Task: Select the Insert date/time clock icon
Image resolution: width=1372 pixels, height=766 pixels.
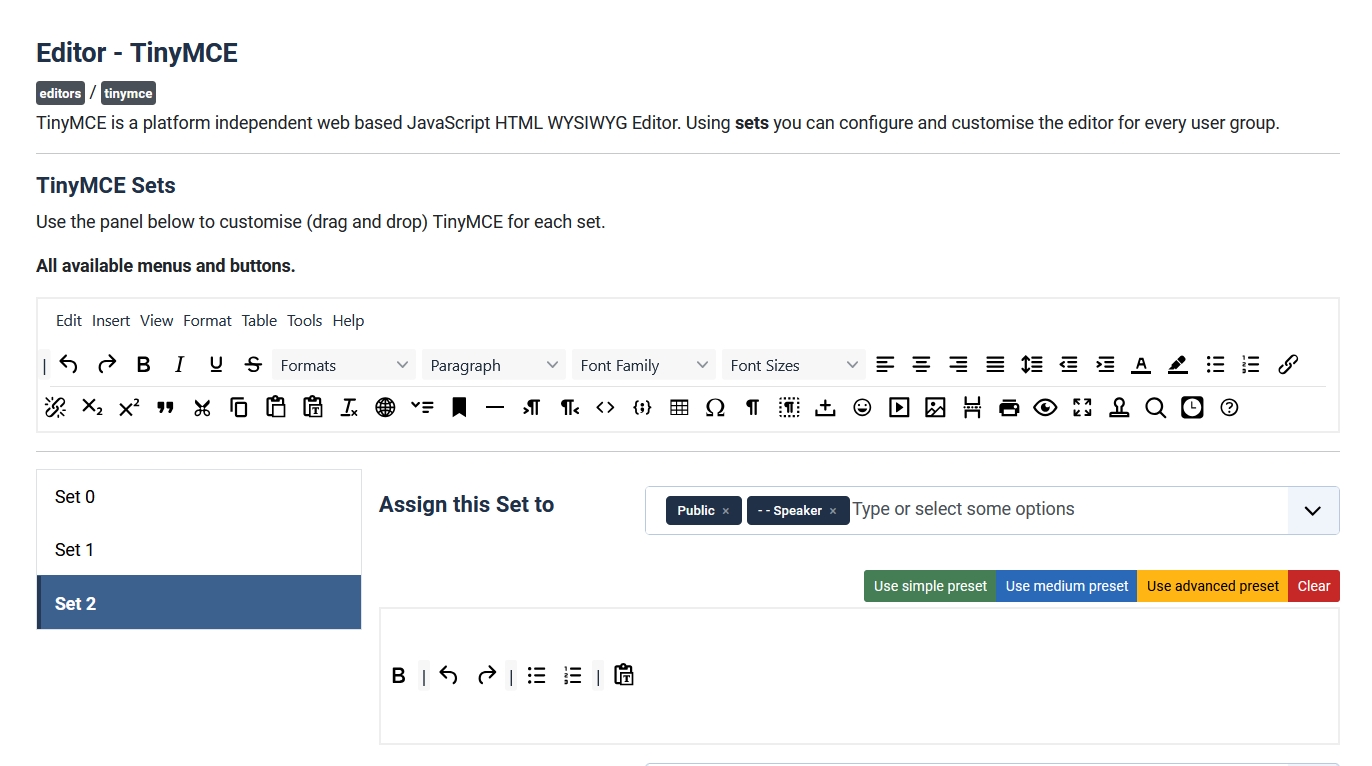Action: [1191, 407]
